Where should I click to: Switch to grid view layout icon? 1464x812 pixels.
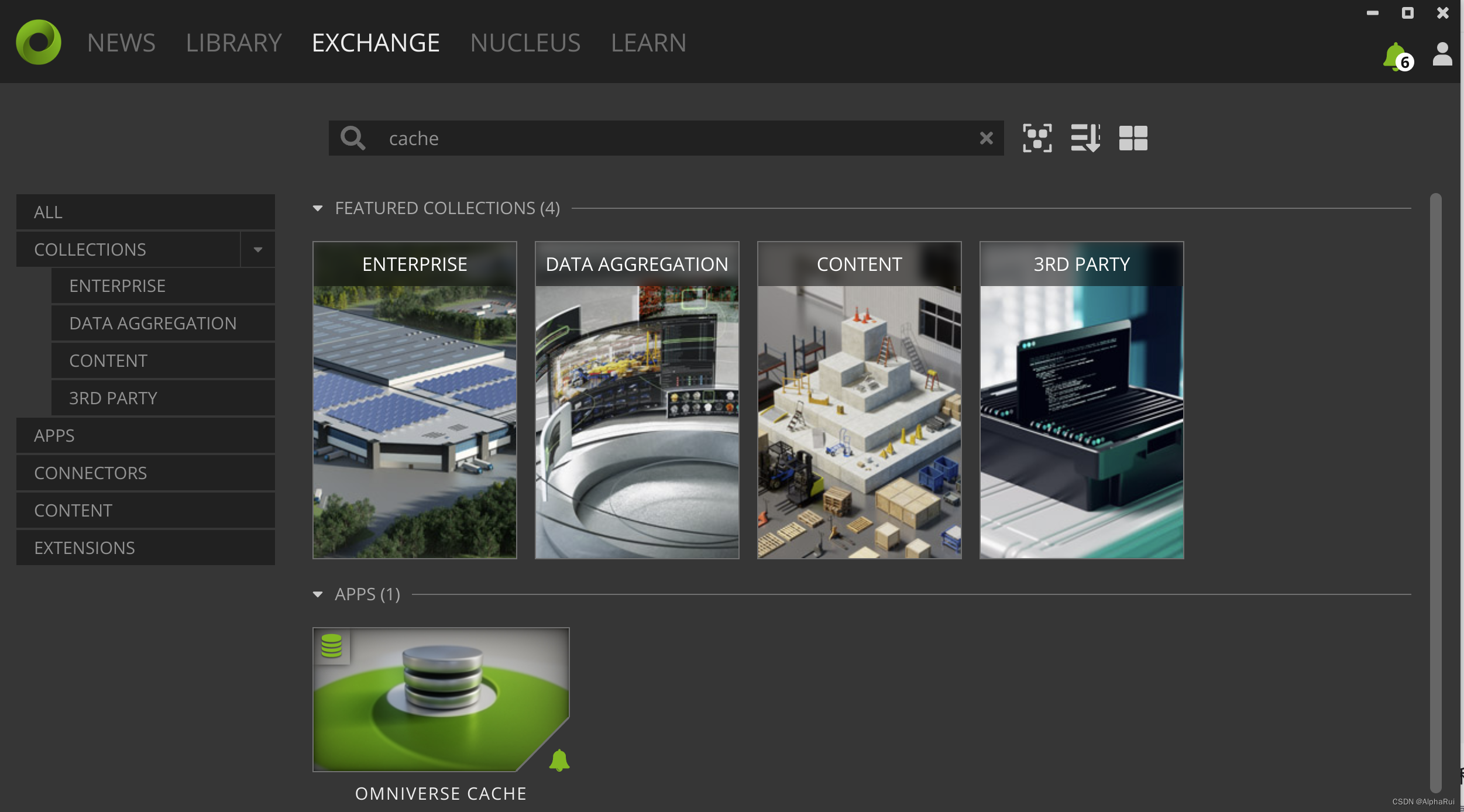point(1133,138)
